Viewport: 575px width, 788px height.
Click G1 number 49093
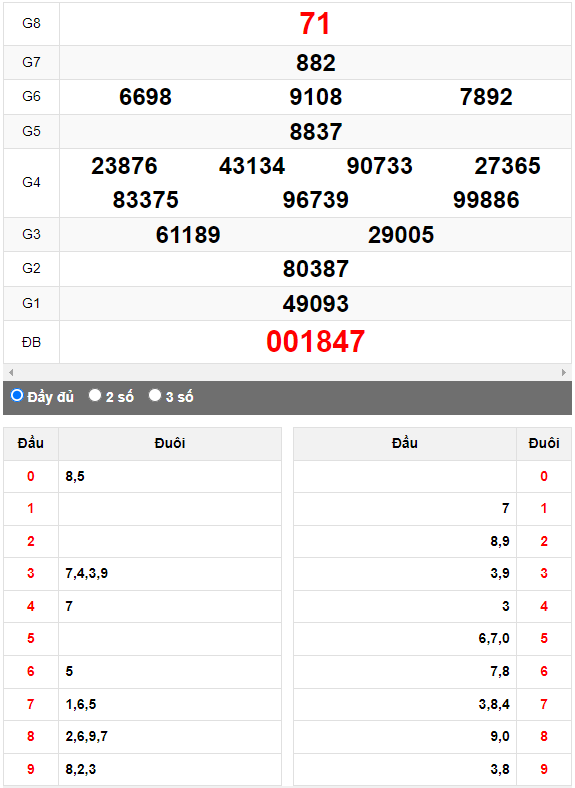(316, 304)
